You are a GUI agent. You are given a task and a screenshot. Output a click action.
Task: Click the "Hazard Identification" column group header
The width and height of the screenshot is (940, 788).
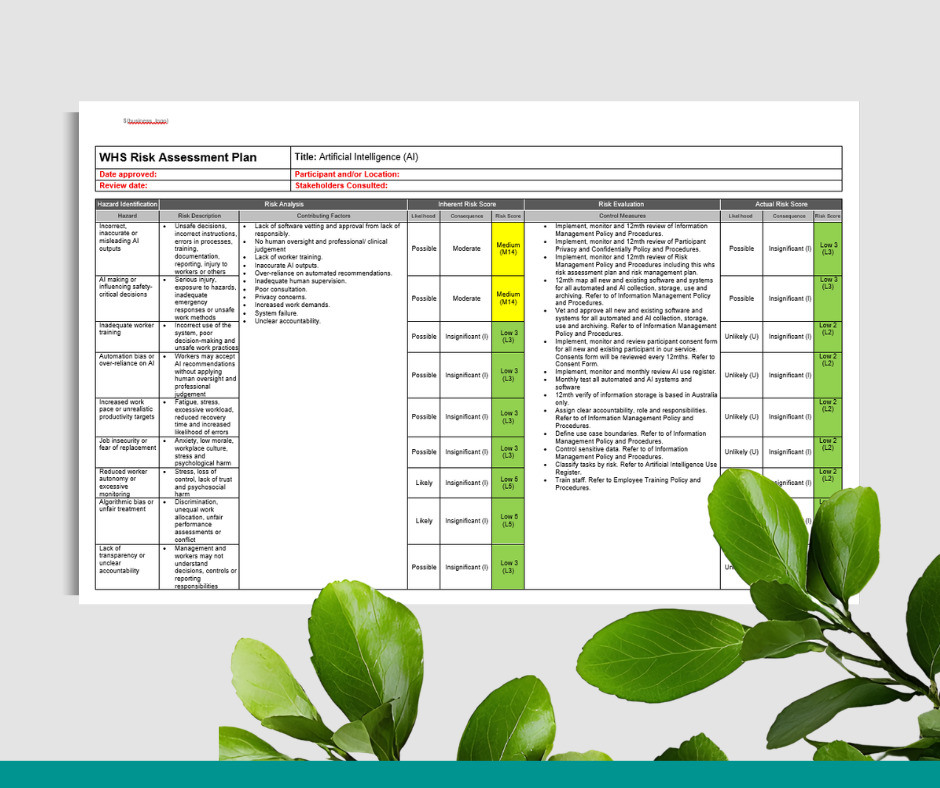click(x=127, y=204)
